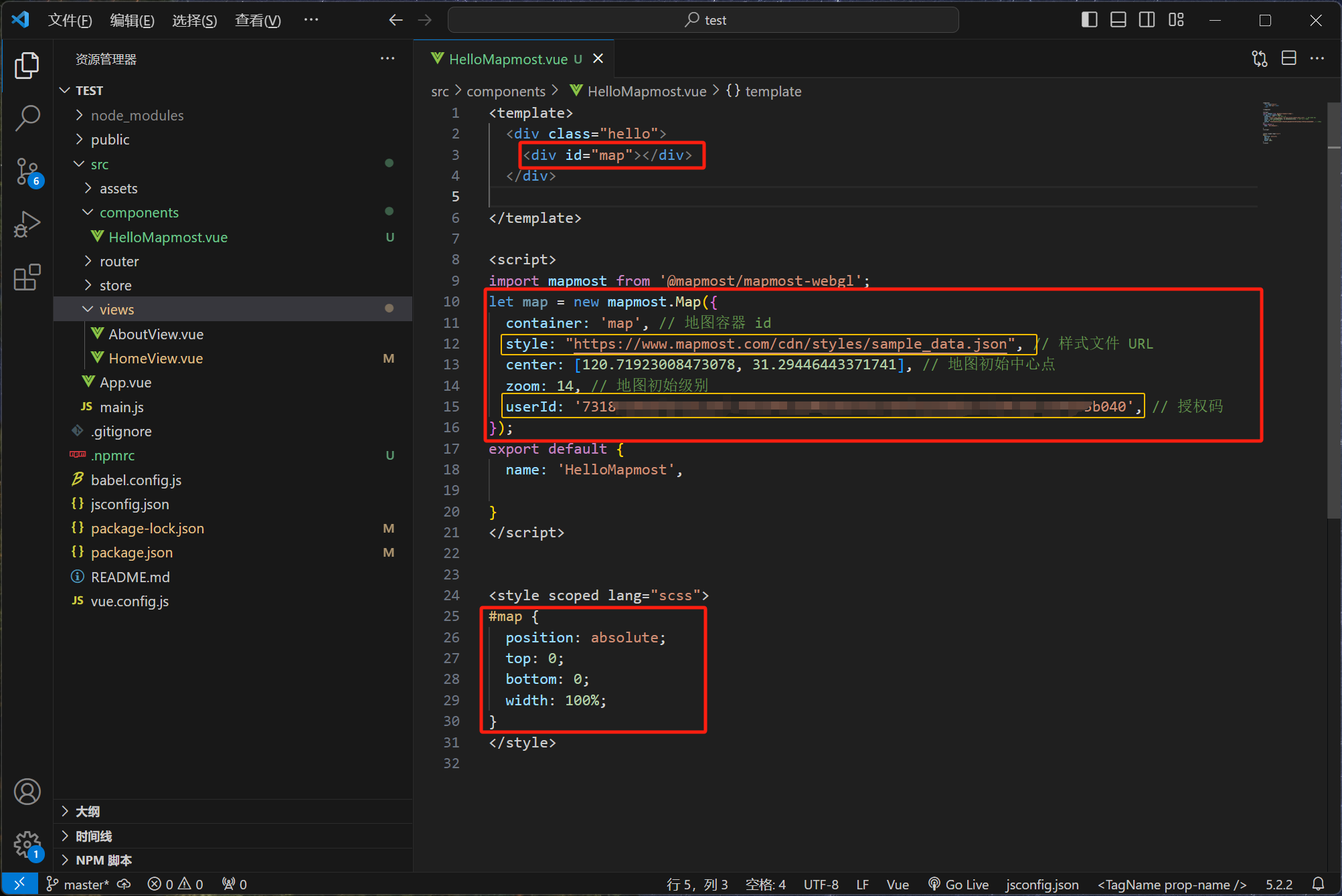Open the Accounts menu icon
Screen dimensions: 1342x896
pyautogui.click(x=27, y=792)
